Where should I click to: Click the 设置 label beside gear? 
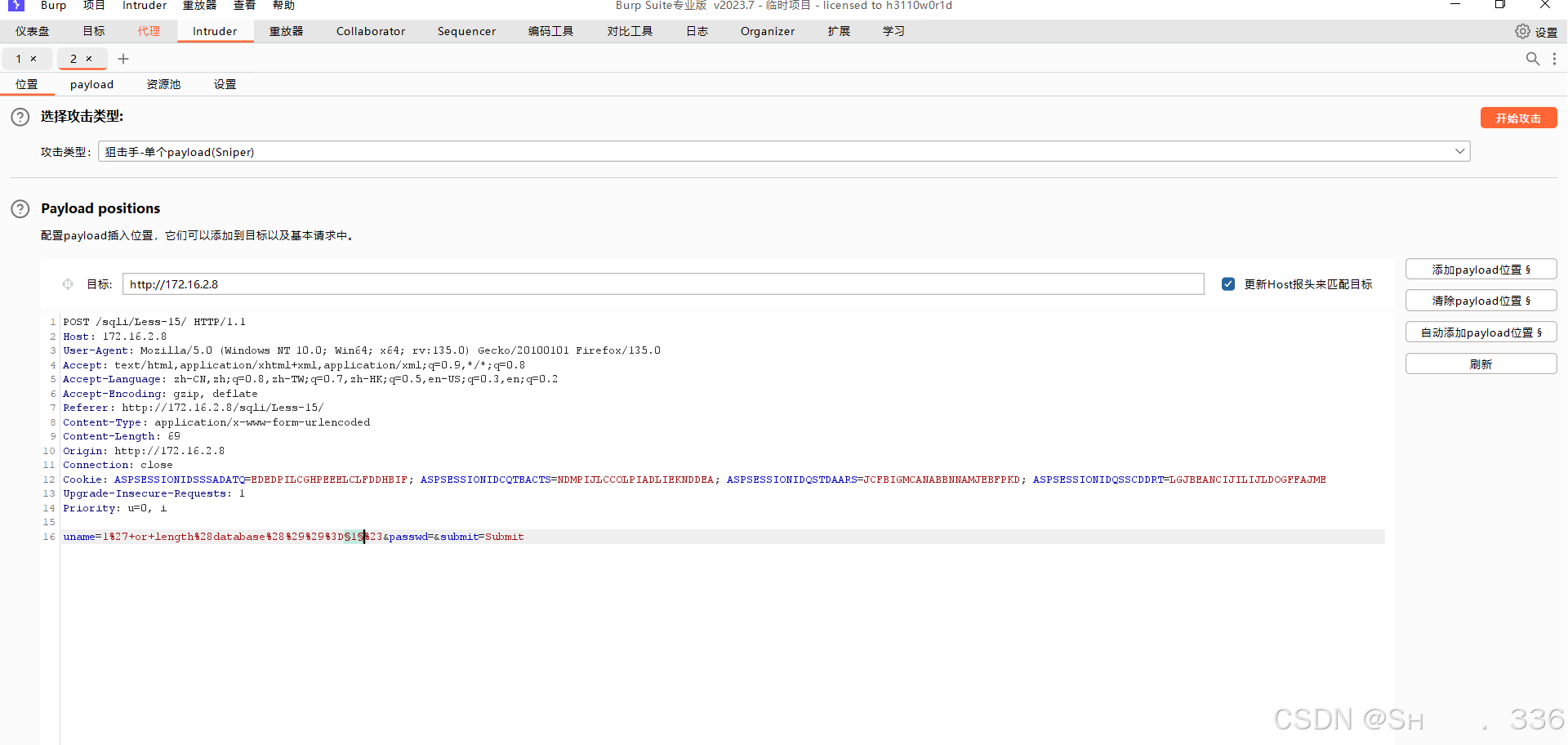(x=1546, y=32)
